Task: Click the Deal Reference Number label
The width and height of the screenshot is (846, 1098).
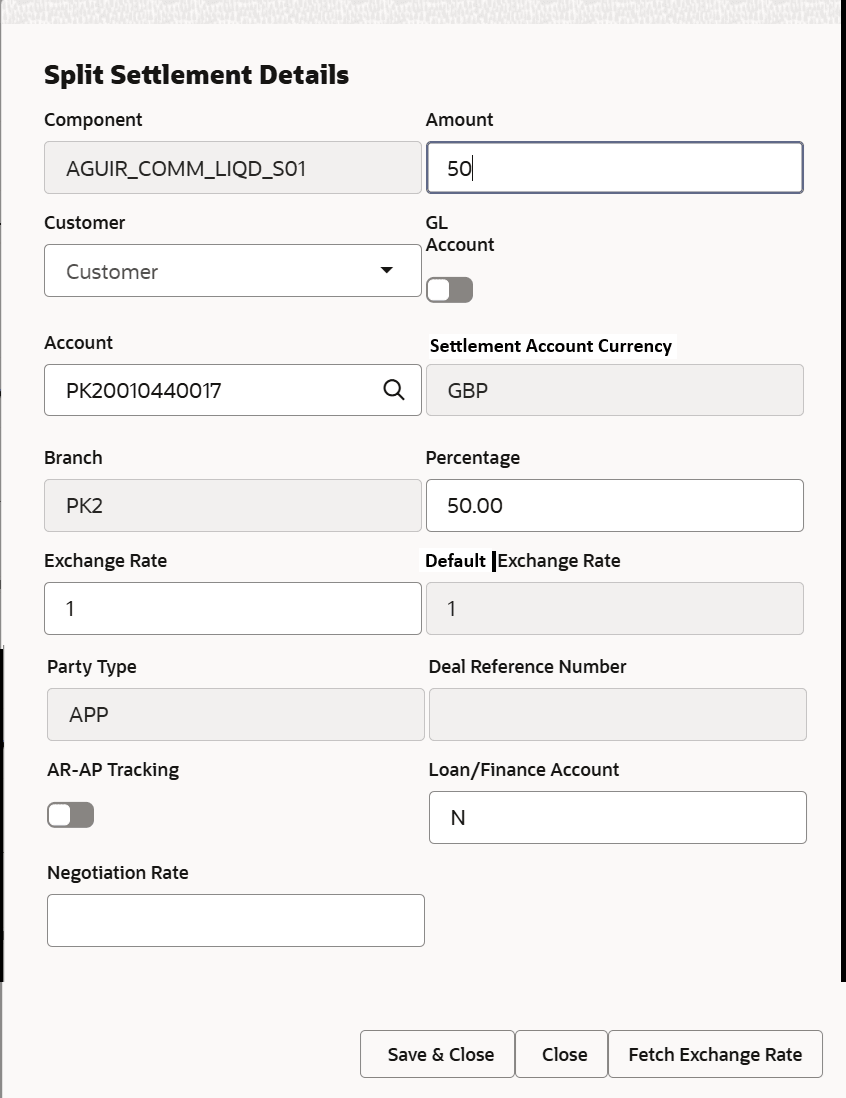Action: [527, 667]
